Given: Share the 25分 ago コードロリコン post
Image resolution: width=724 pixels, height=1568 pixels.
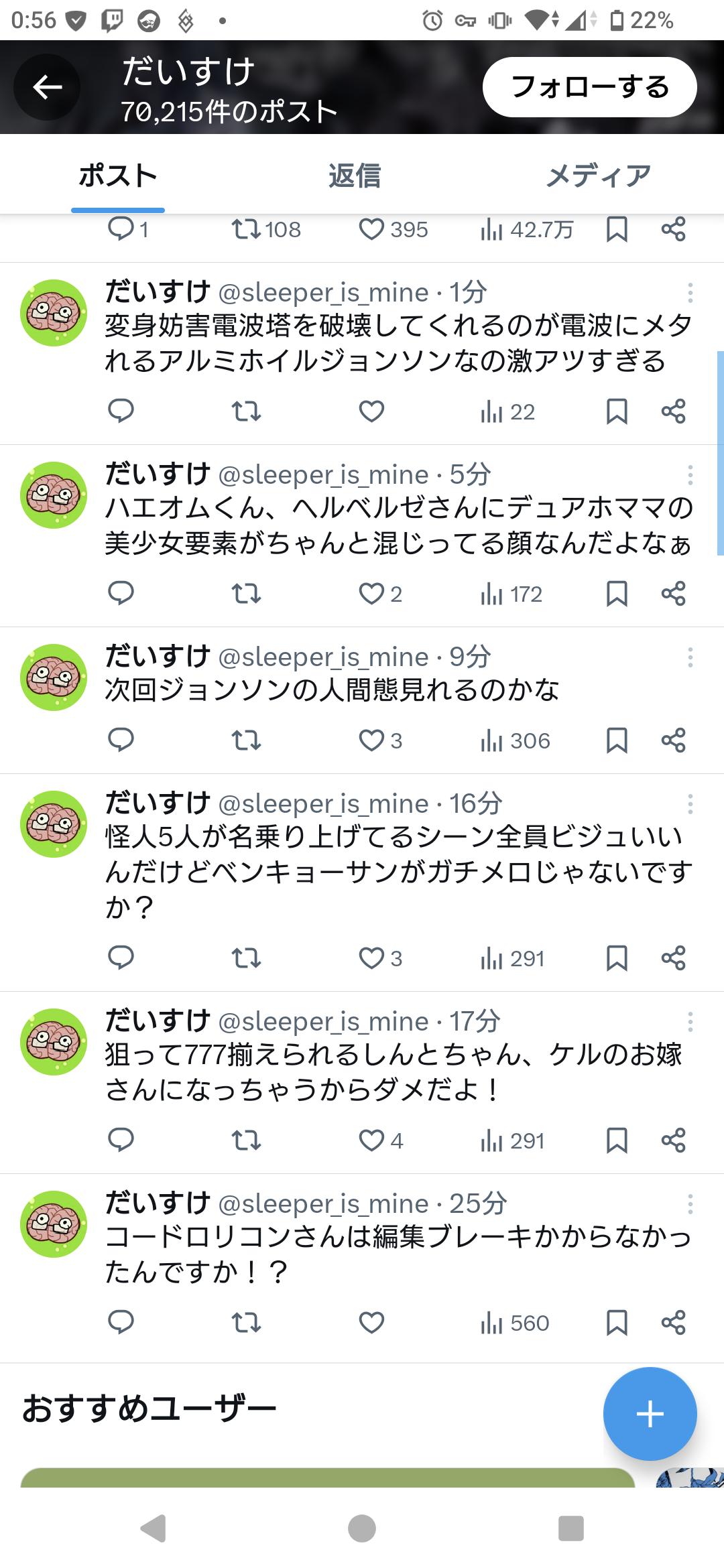Looking at the screenshot, I should point(673,1323).
